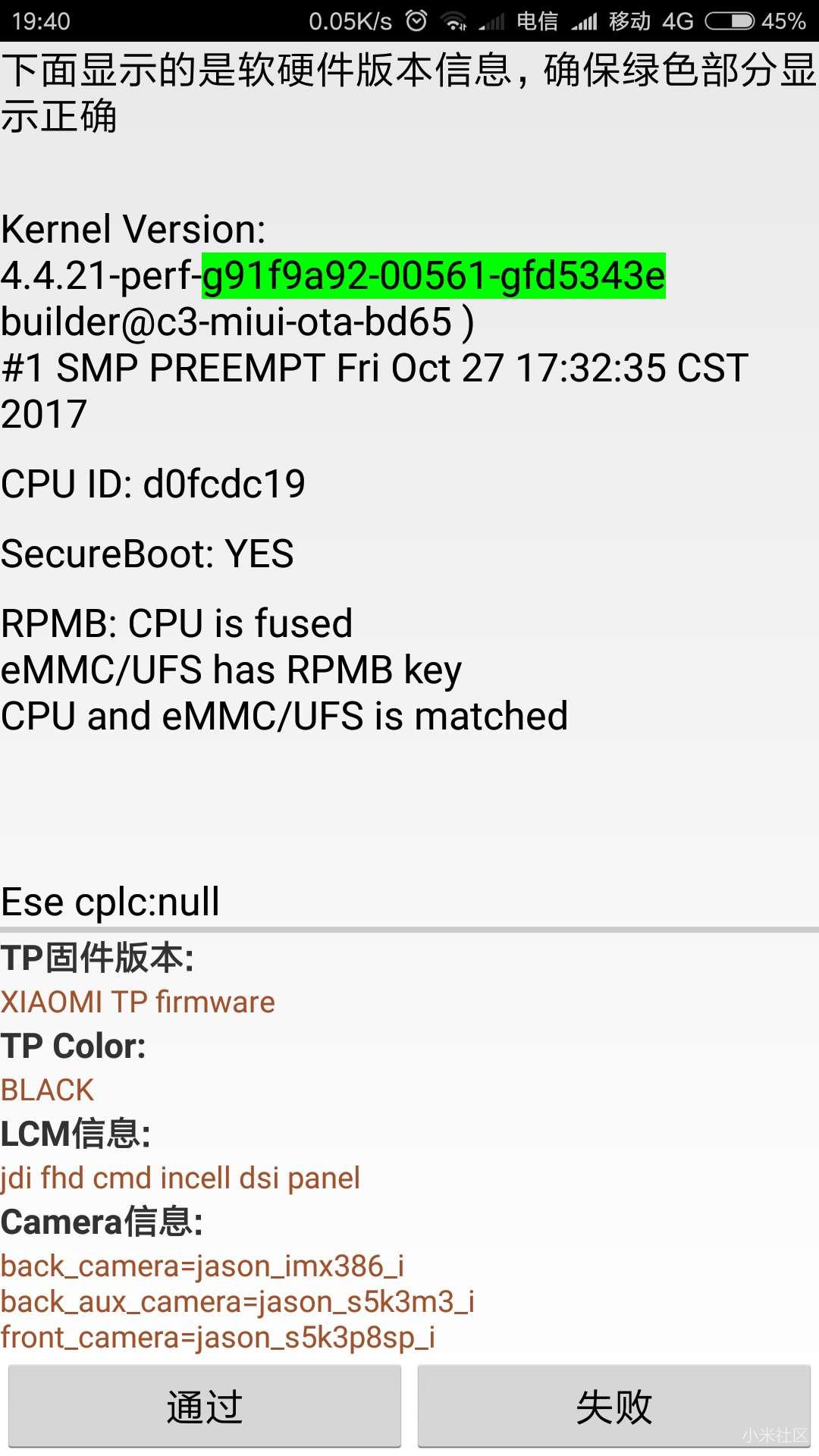Tap the SecureBoot: YES line

pos(147,554)
